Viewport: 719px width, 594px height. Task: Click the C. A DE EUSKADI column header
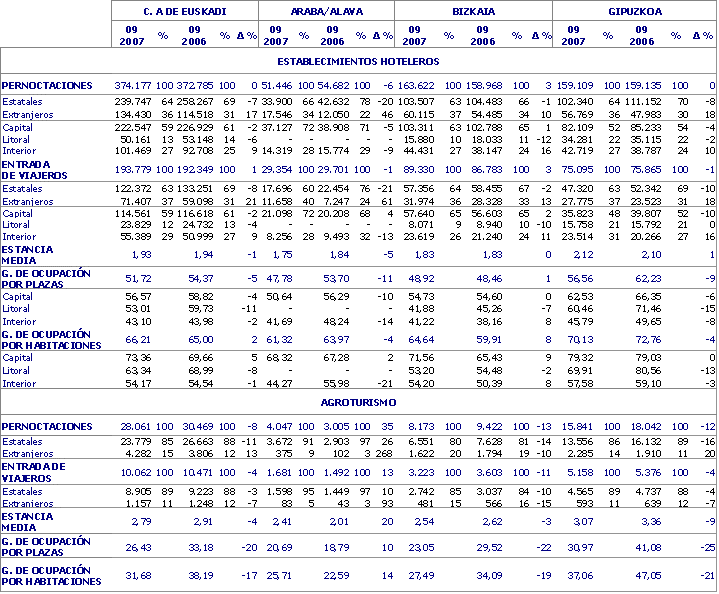point(185,10)
